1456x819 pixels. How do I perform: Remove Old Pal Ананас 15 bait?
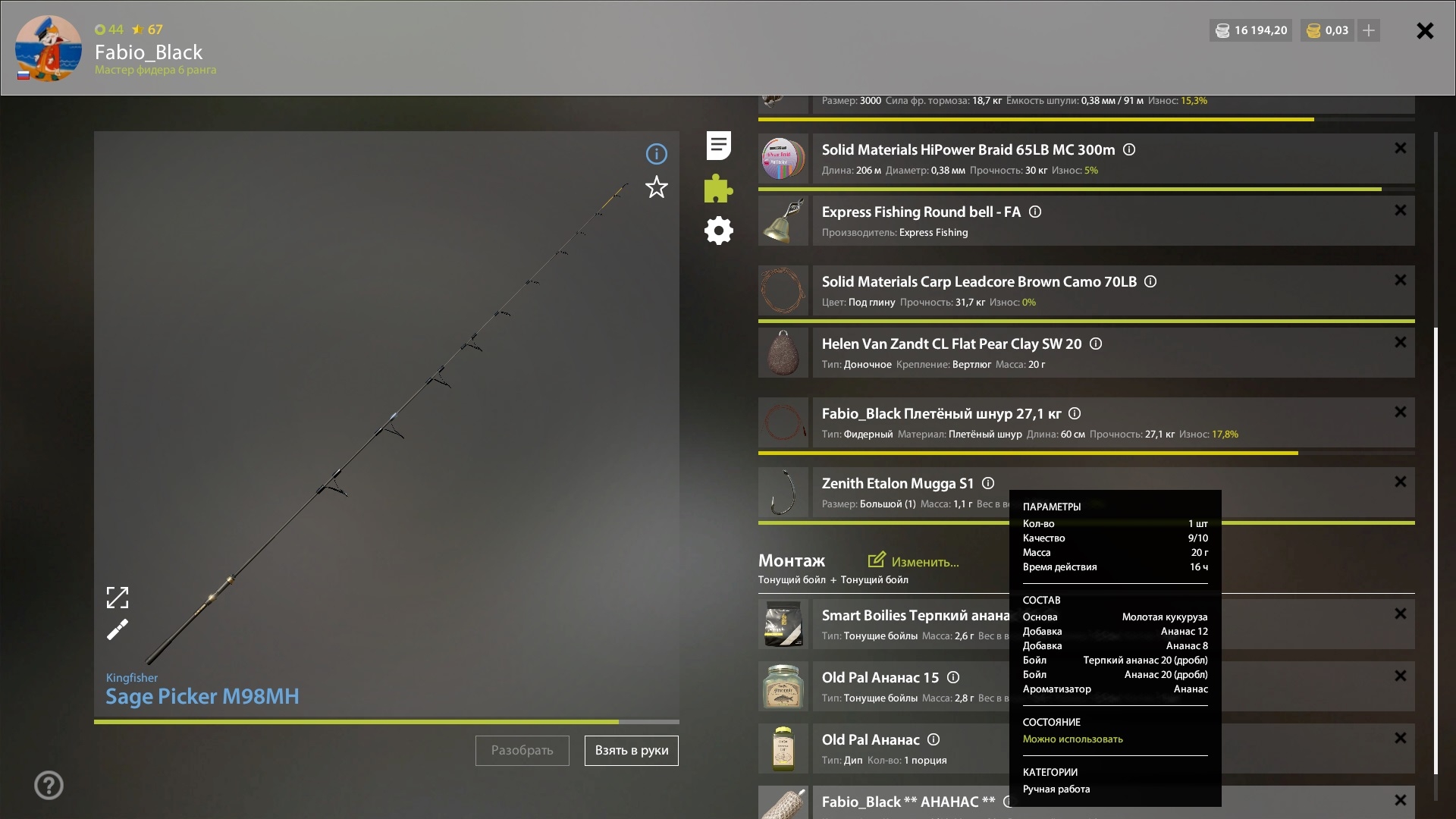click(1400, 676)
